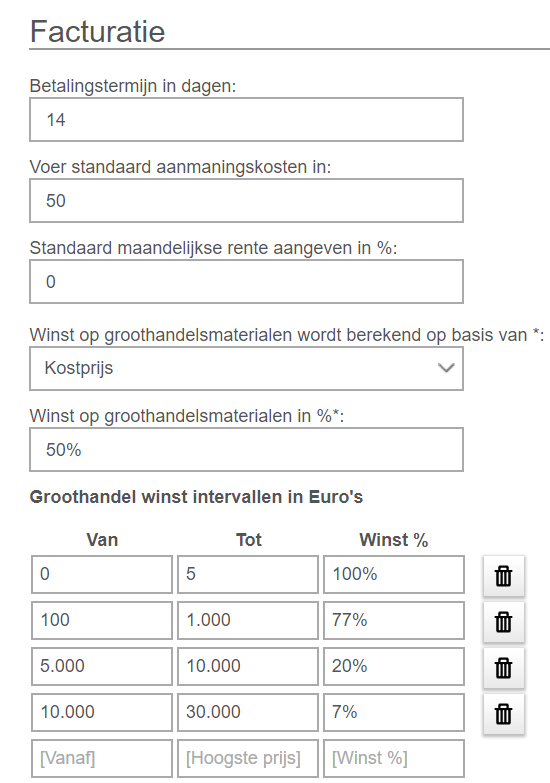Click the Tot field containing 30.000

pyautogui.click(x=248, y=712)
